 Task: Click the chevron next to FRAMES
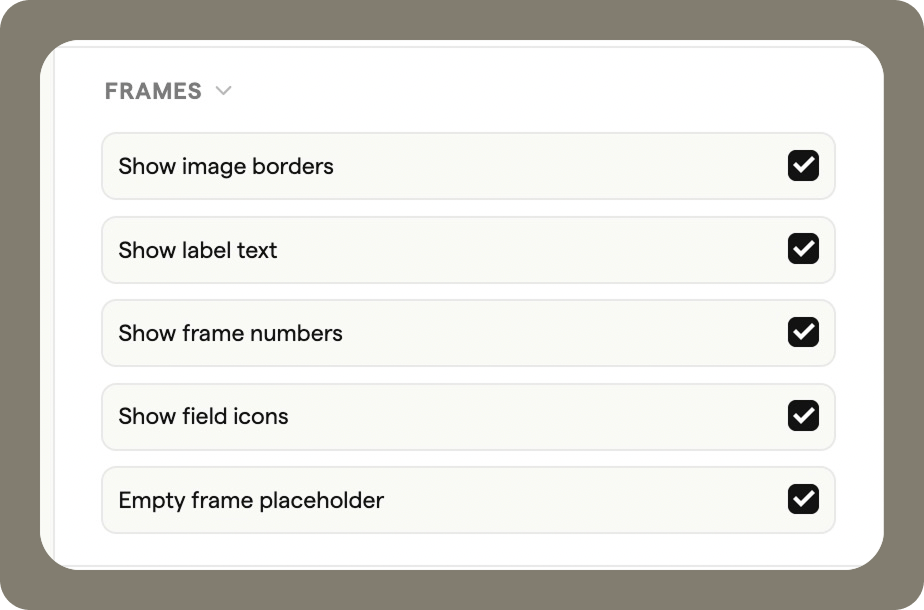(222, 90)
